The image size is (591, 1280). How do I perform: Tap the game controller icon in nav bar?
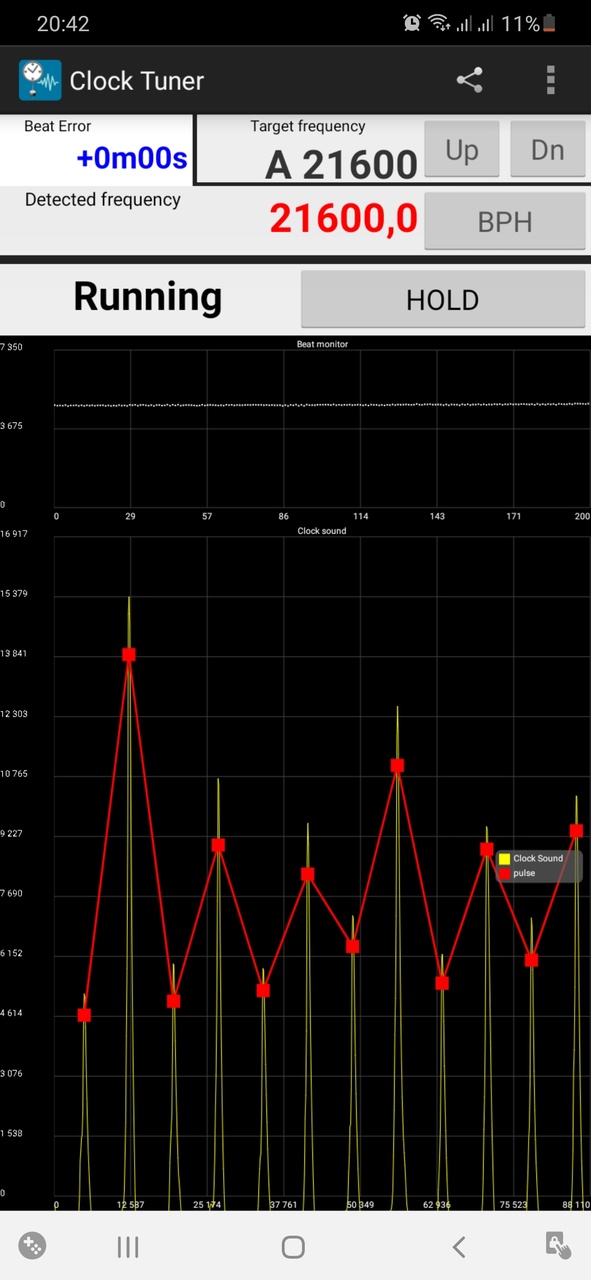click(x=32, y=1245)
